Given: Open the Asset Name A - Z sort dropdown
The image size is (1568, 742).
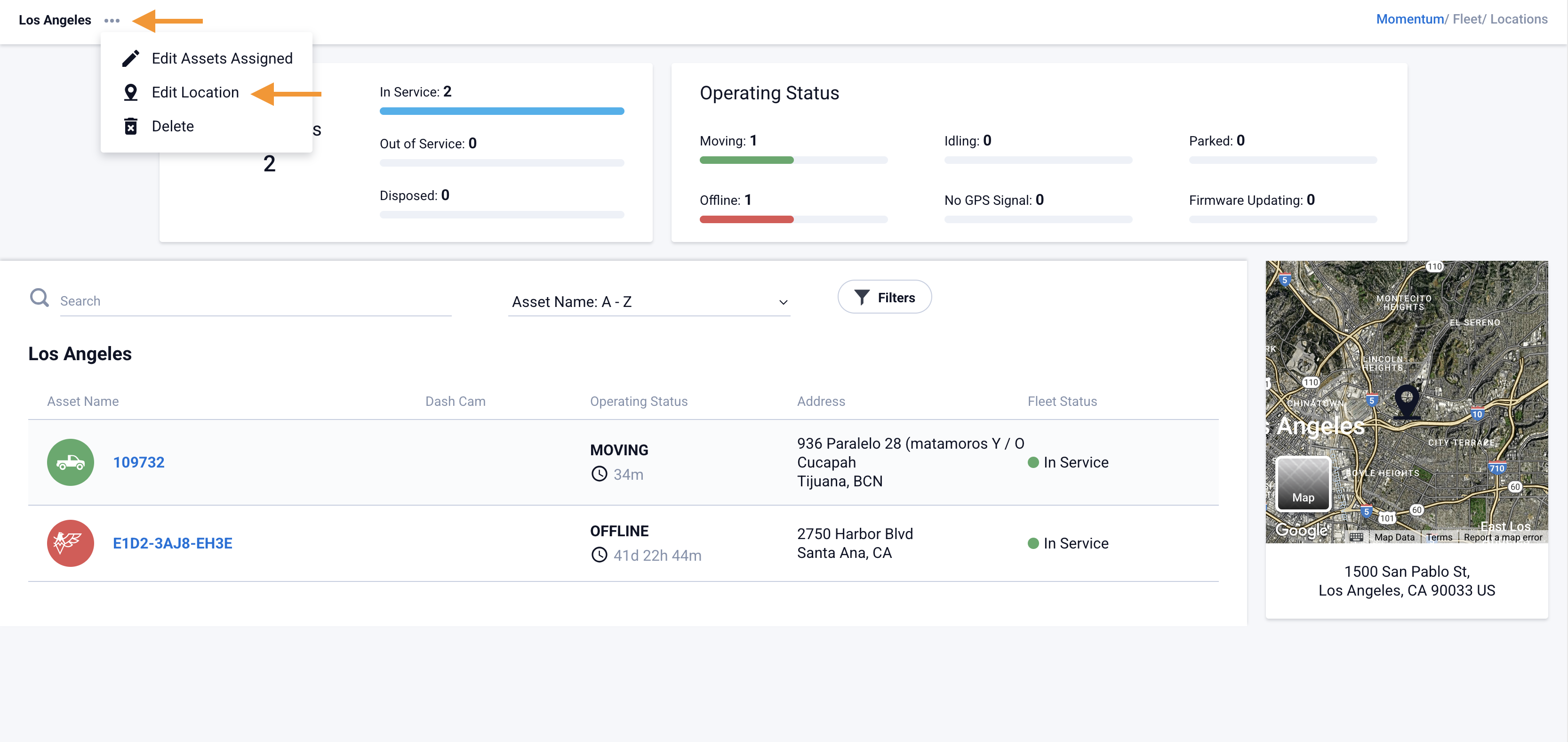Looking at the screenshot, I should (648, 302).
